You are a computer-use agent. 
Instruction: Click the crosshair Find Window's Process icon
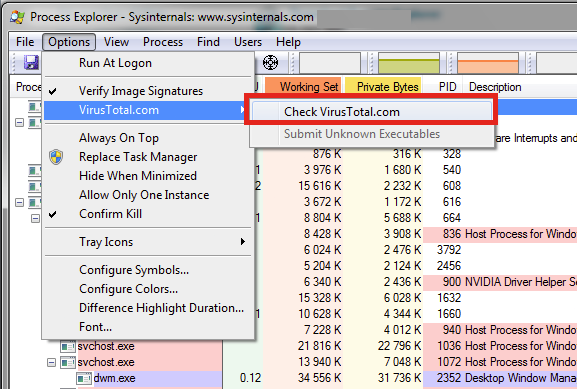(270, 63)
